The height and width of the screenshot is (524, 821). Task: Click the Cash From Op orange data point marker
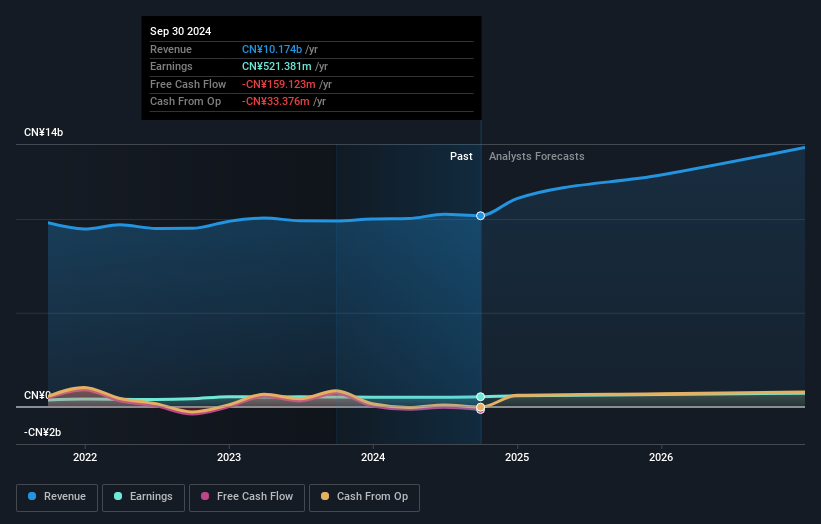(480, 407)
